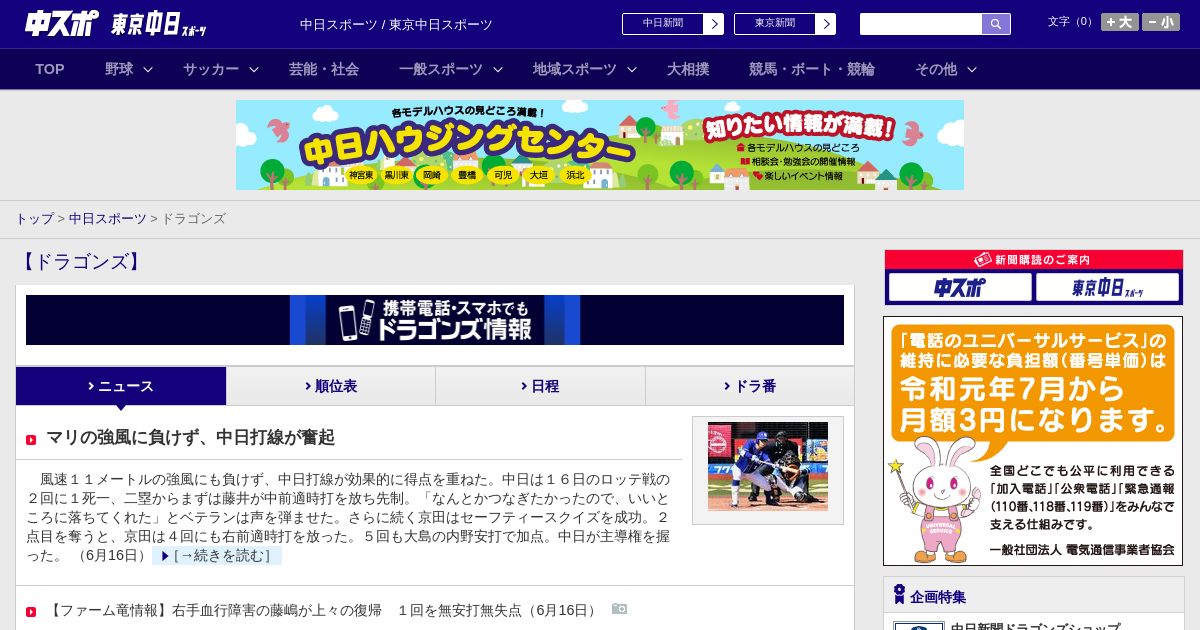Image resolution: width=1200 pixels, height=630 pixels.
Task: Expand the その他 dropdown chevron
Action: [972, 69]
